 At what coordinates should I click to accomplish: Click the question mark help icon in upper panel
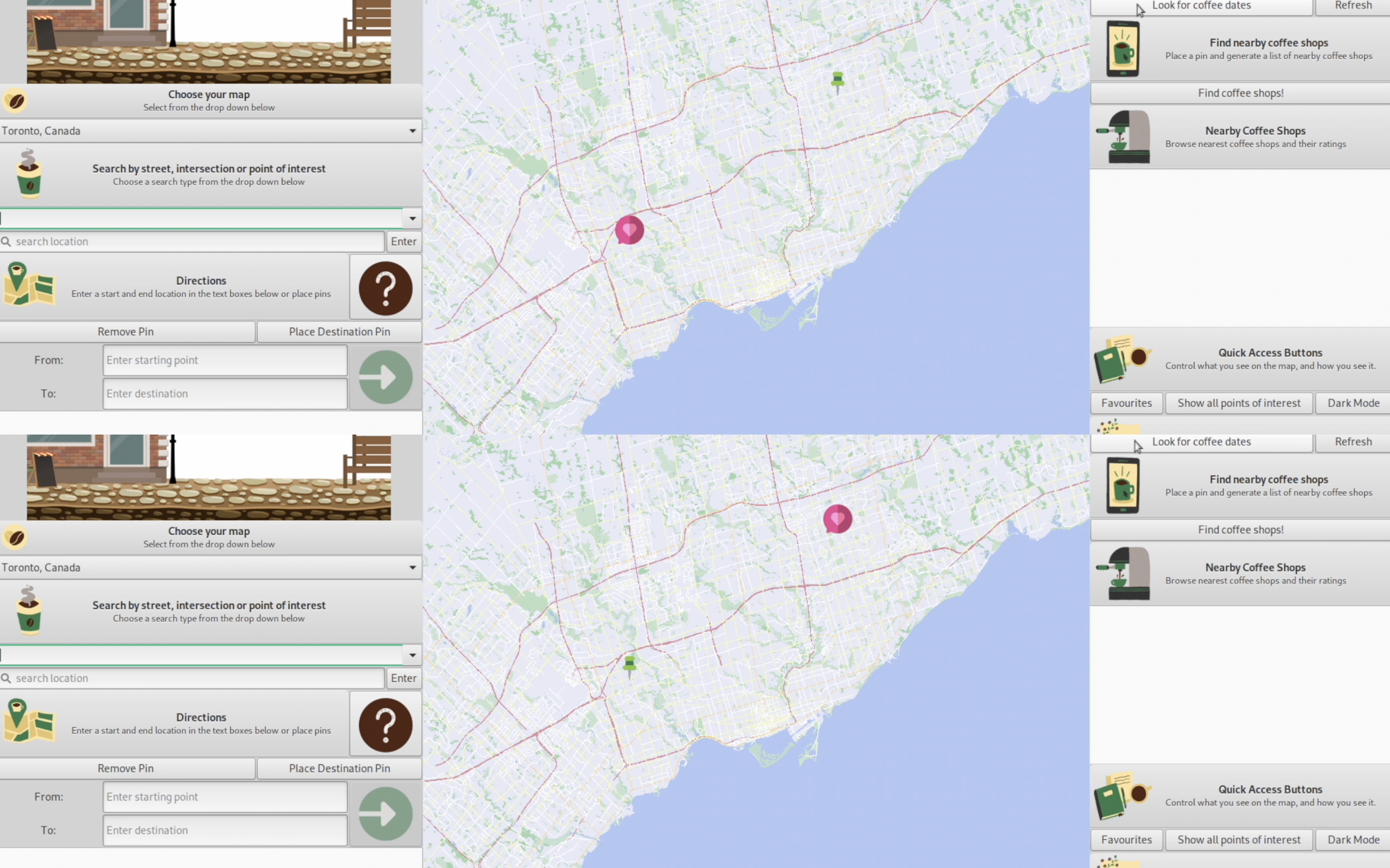click(x=386, y=287)
